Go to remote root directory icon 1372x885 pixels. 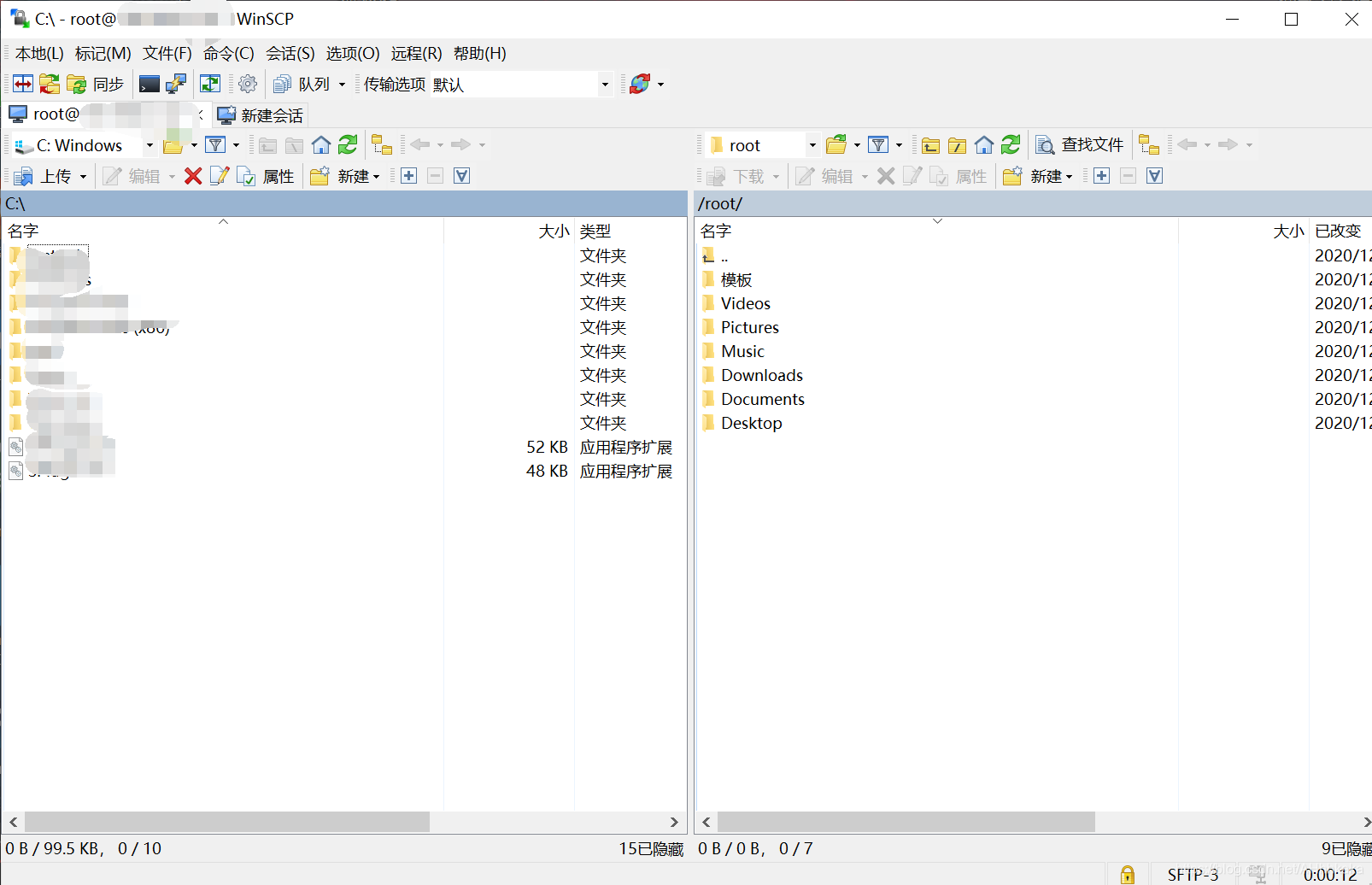(958, 145)
